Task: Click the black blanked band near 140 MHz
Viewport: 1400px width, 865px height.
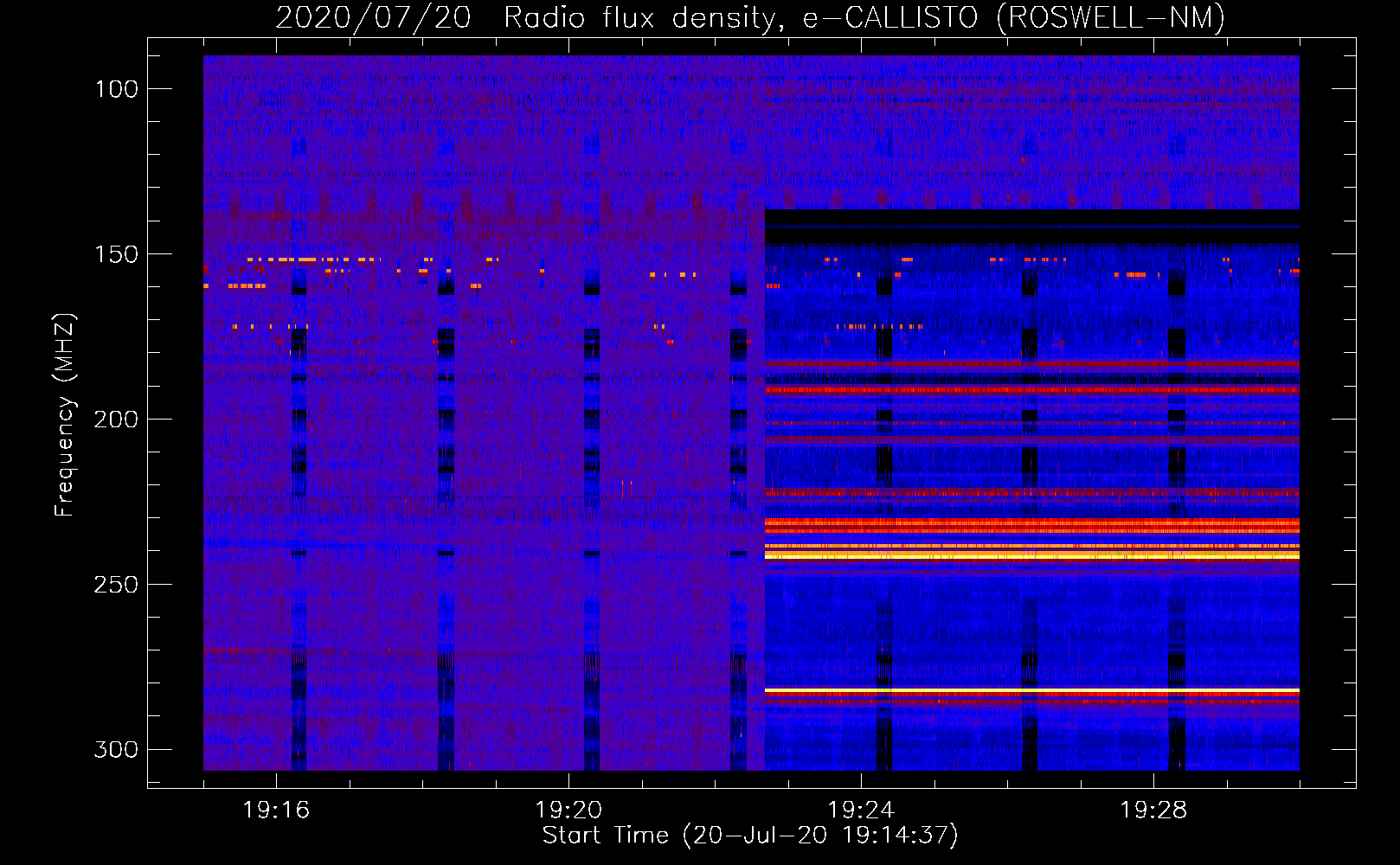Action: coord(1032,226)
